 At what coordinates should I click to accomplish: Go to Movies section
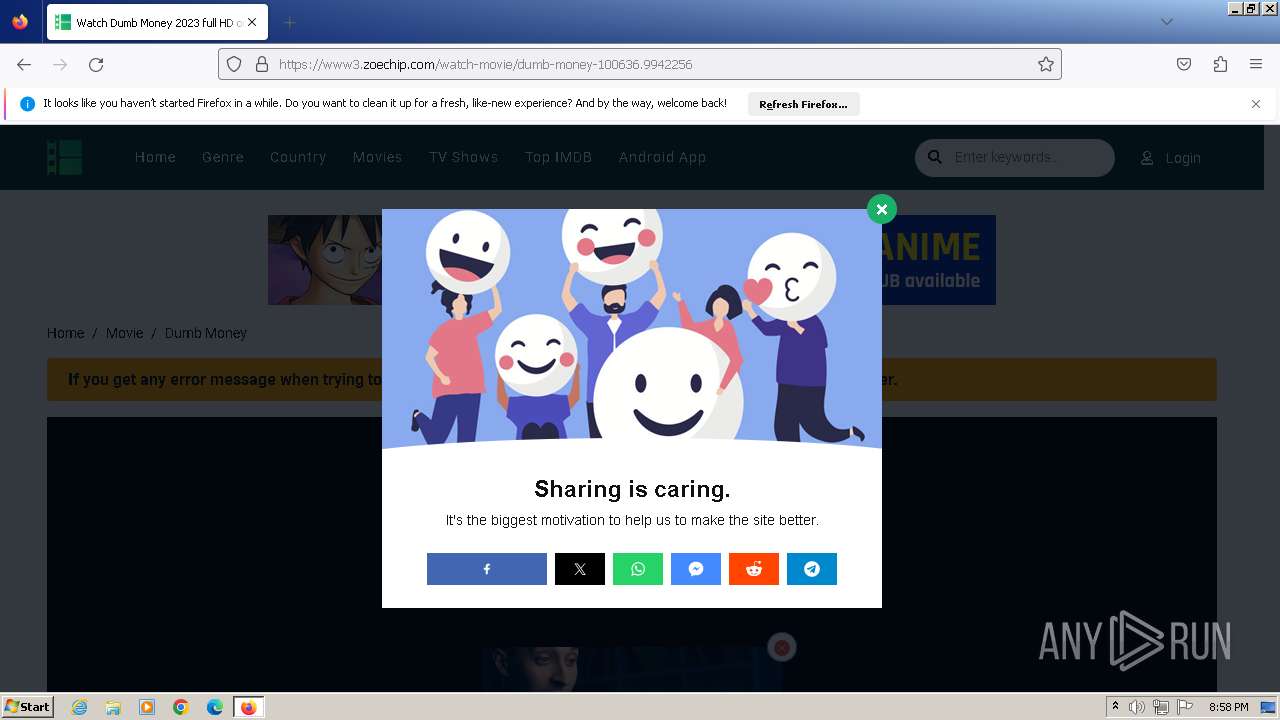pos(377,157)
